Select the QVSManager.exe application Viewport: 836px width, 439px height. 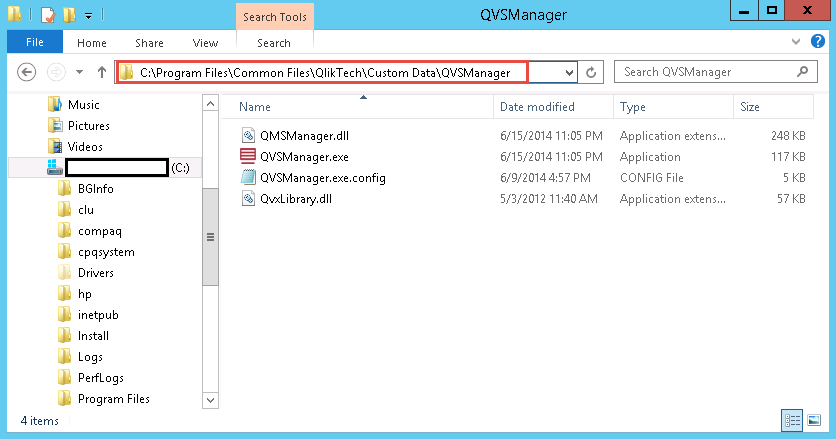tap(304, 157)
